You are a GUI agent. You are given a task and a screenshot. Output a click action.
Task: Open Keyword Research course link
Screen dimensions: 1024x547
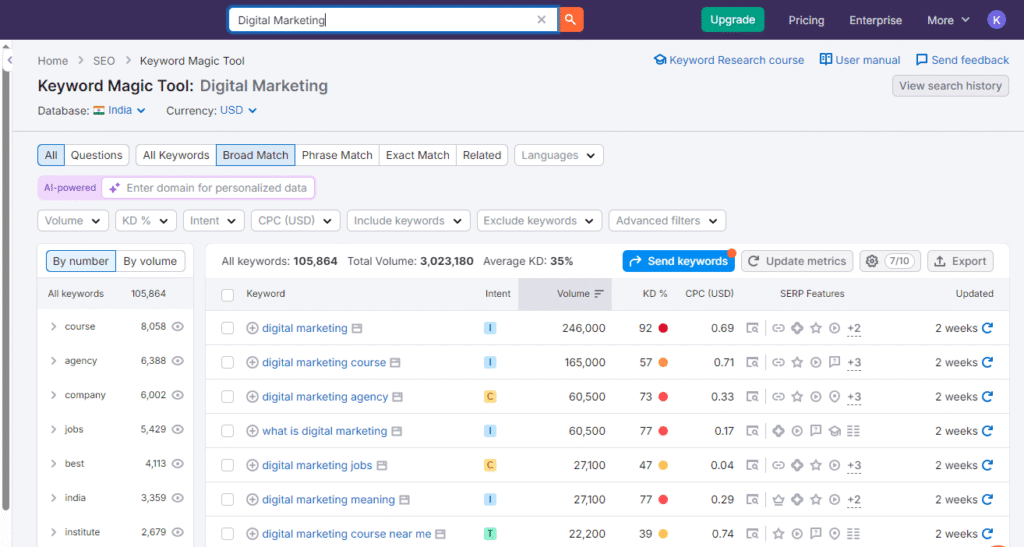[729, 60]
